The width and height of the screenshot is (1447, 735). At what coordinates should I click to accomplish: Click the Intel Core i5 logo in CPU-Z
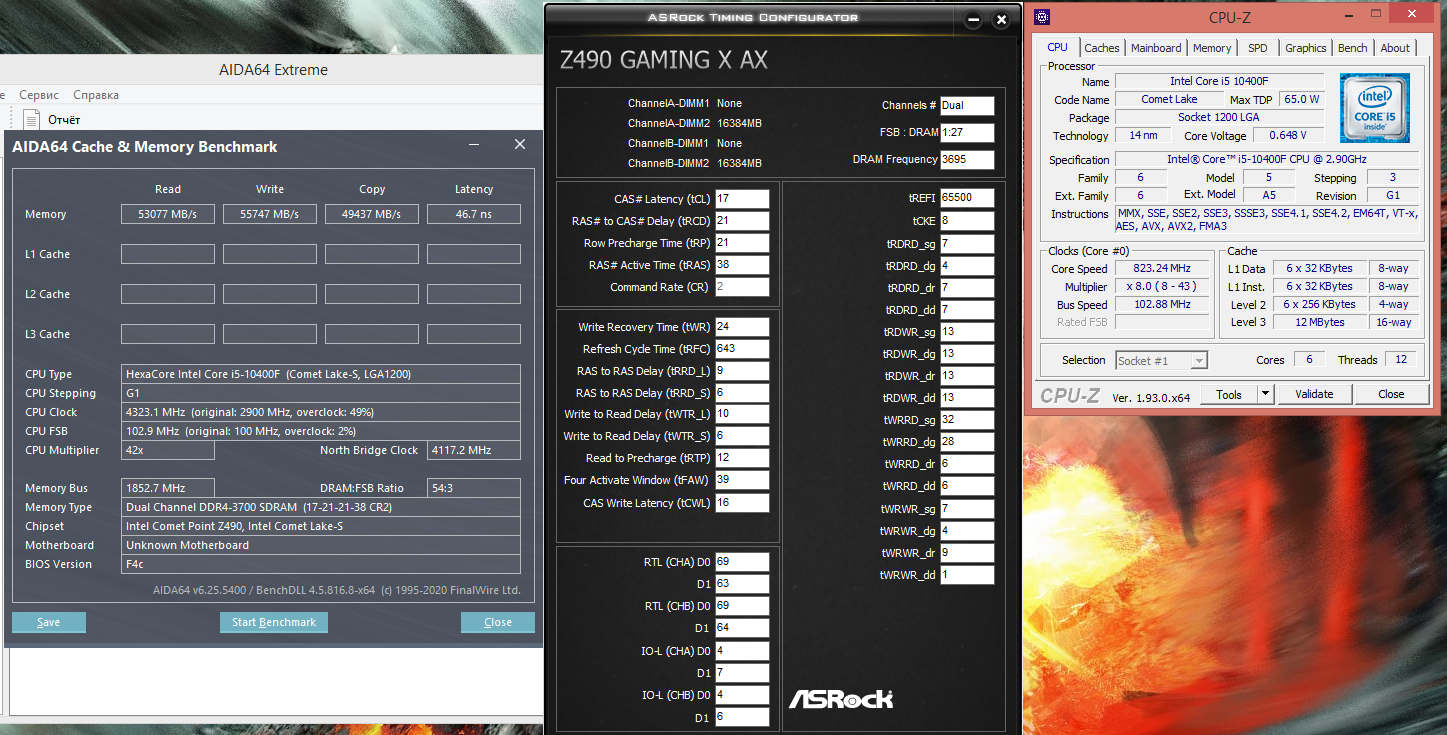point(1375,107)
